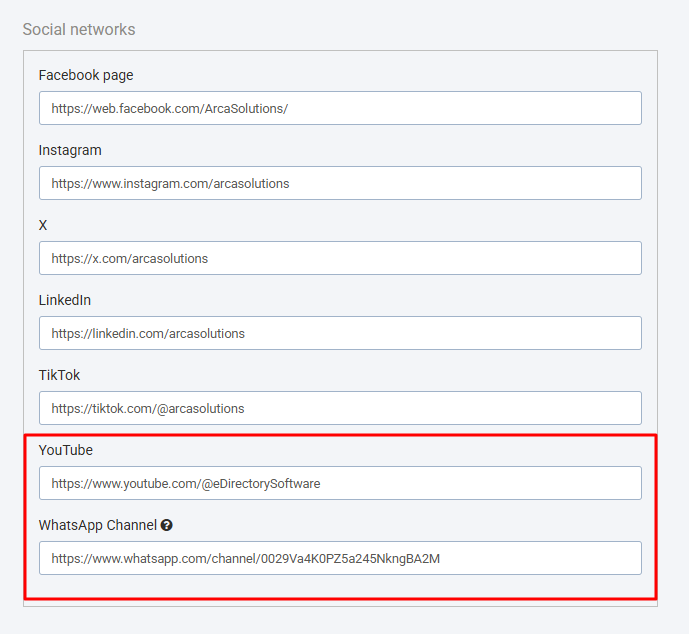Focus the WhatsApp Channel URL field
The width and height of the screenshot is (689, 634).
pyautogui.click(x=340, y=558)
